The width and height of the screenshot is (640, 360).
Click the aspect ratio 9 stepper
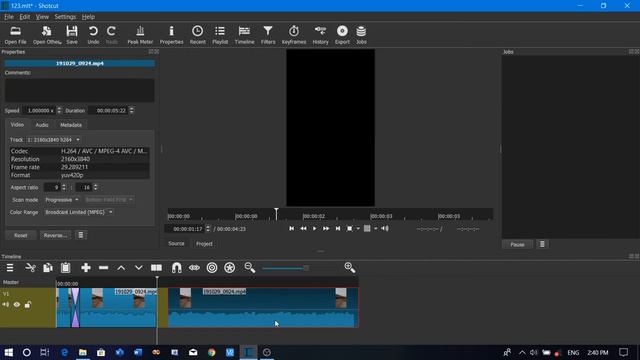64,187
